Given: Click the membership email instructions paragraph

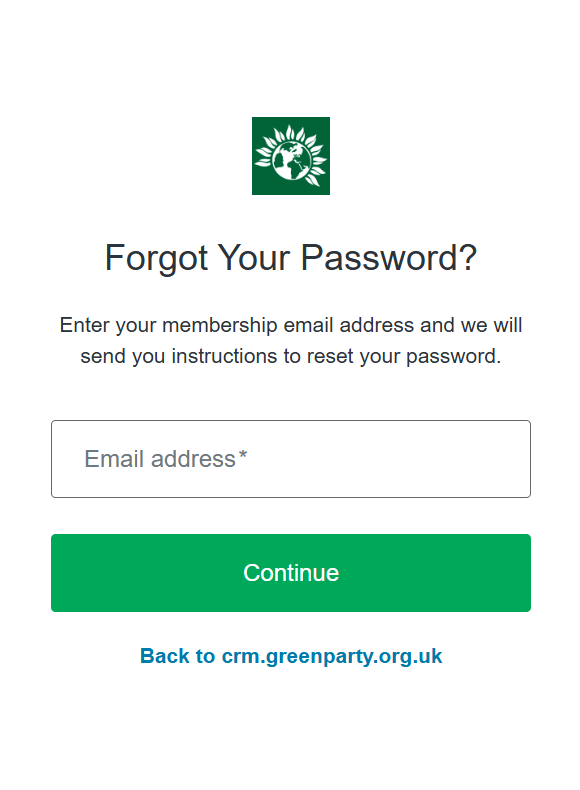Looking at the screenshot, I should pyautogui.click(x=291, y=341).
